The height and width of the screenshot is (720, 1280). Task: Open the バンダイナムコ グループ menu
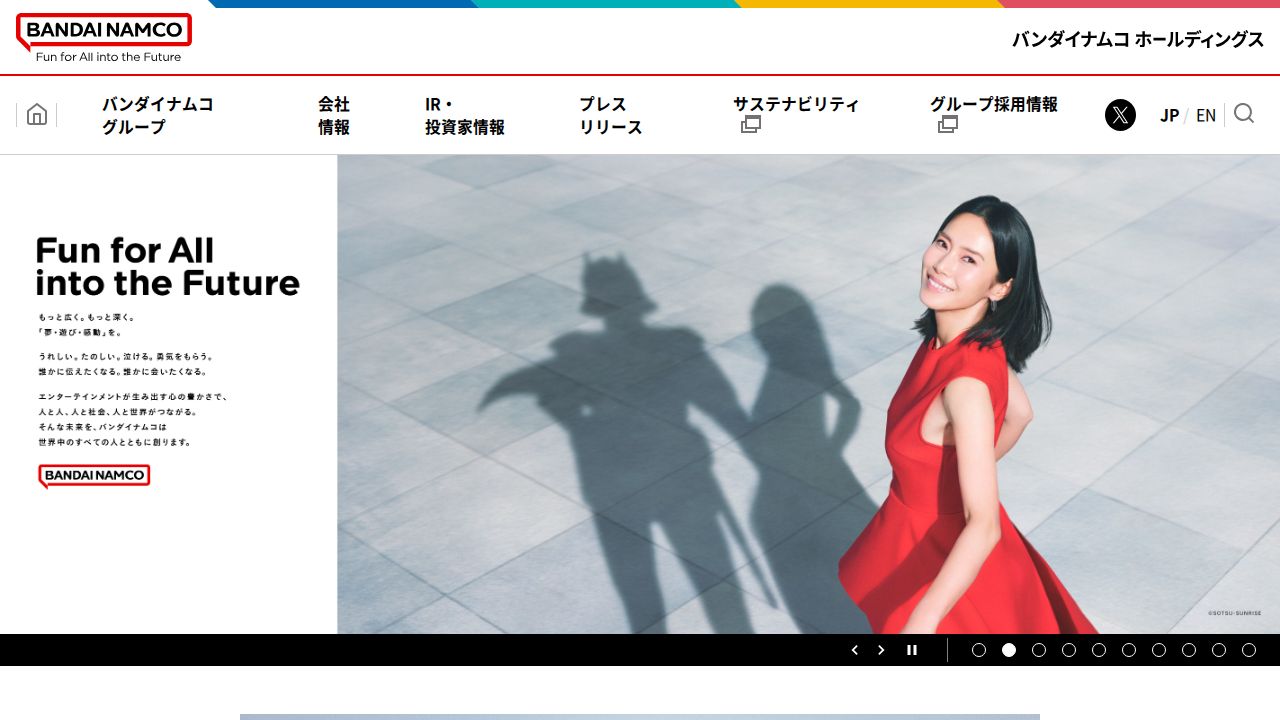click(158, 115)
